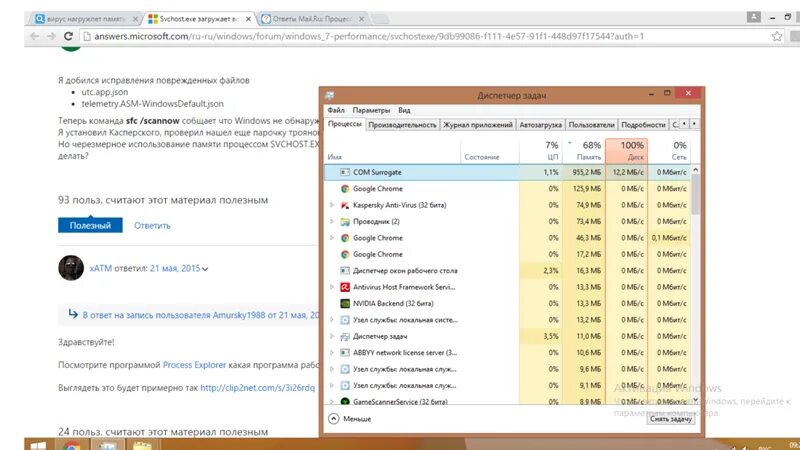Viewport: 800px width, 450px height.
Task: Sort by the ЦП column header
Action: [540, 151]
